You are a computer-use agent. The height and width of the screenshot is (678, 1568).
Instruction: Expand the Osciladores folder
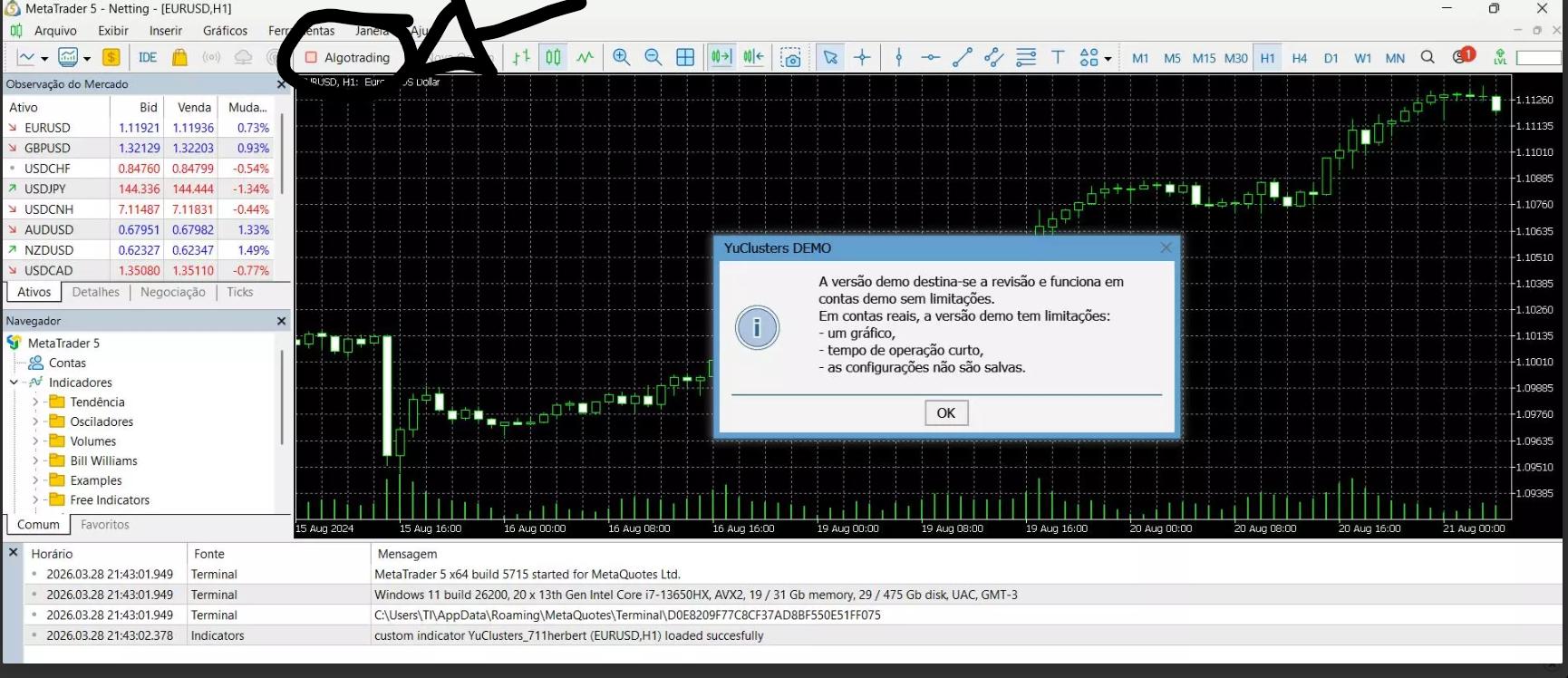(35, 421)
